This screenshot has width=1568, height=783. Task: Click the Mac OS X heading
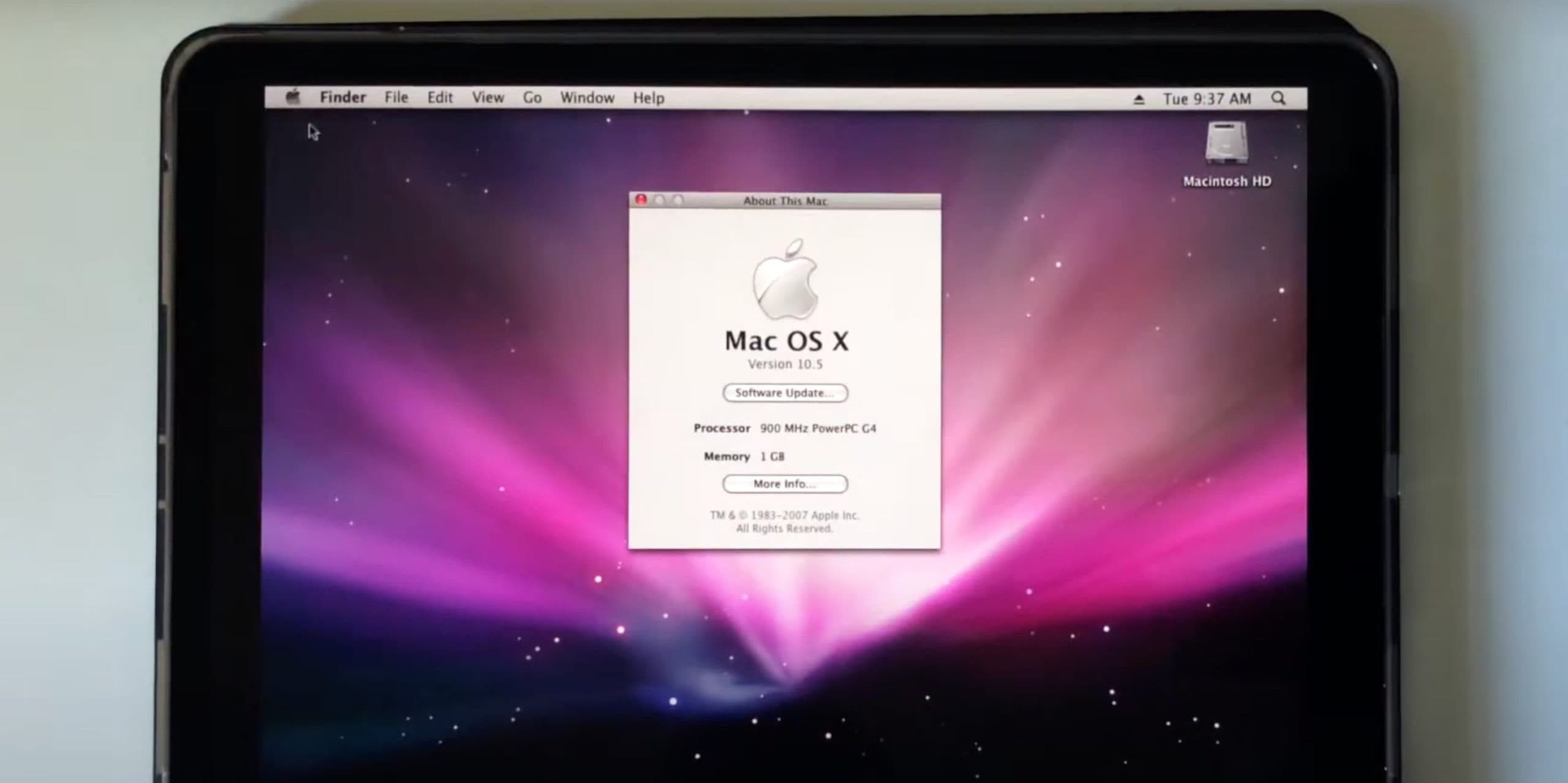click(787, 341)
